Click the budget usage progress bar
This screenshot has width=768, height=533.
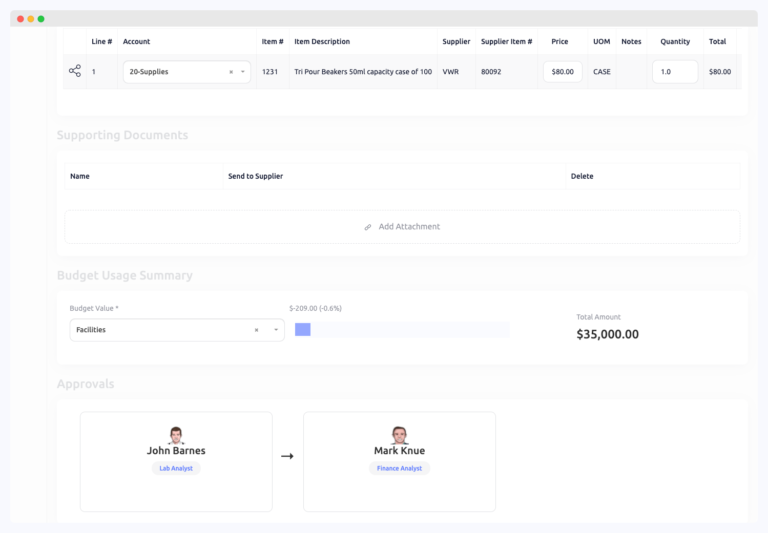[x=402, y=330]
